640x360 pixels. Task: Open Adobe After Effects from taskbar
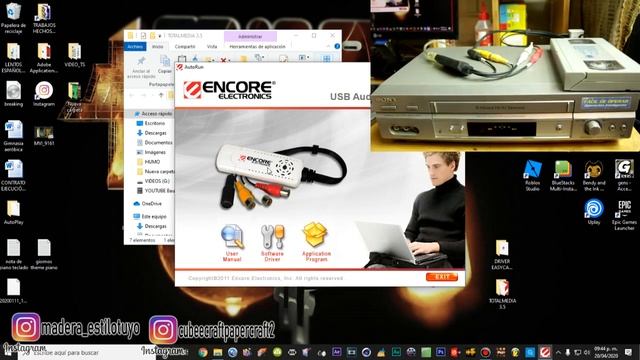tap(336, 352)
